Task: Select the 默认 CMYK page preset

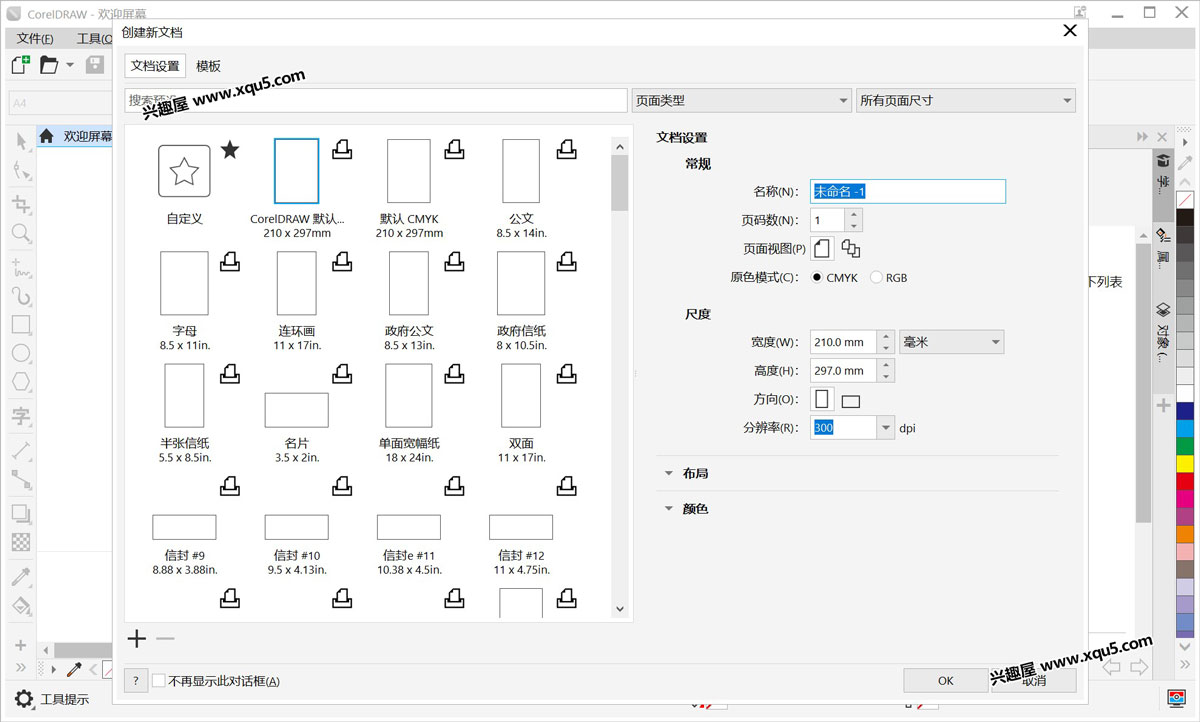Action: 409,171
